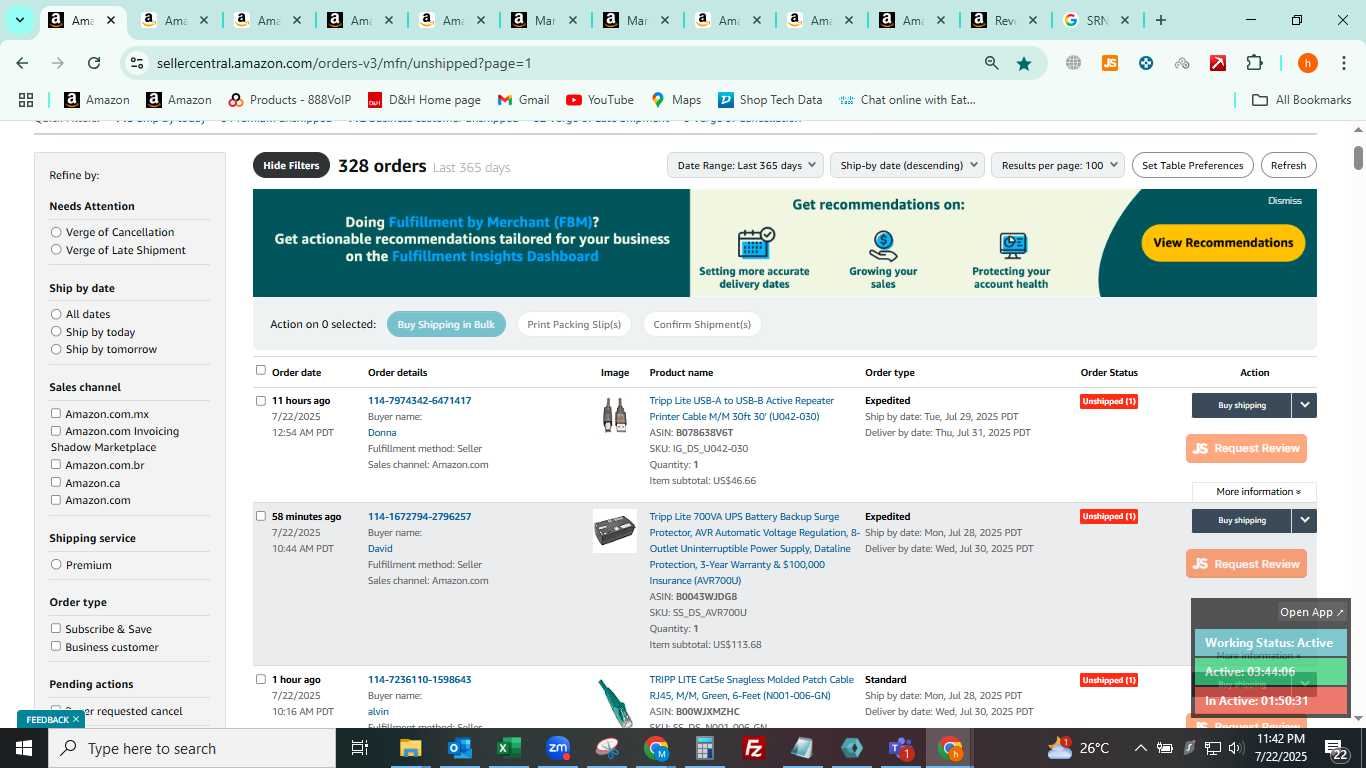Open FileZilla from the taskbar

point(754,748)
